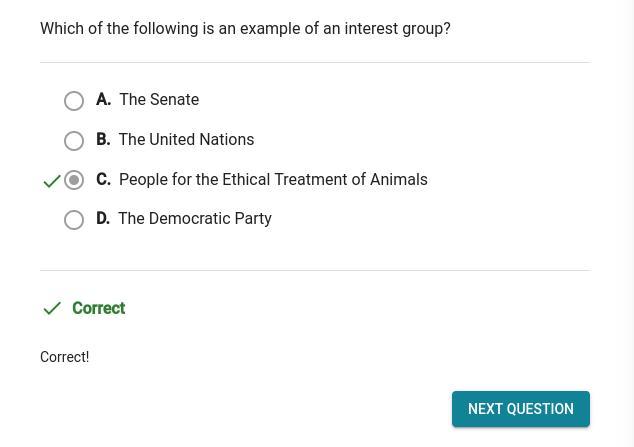This screenshot has width=634, height=447.
Task: Choose 'The United Nations' answer text
Action: 186,140
